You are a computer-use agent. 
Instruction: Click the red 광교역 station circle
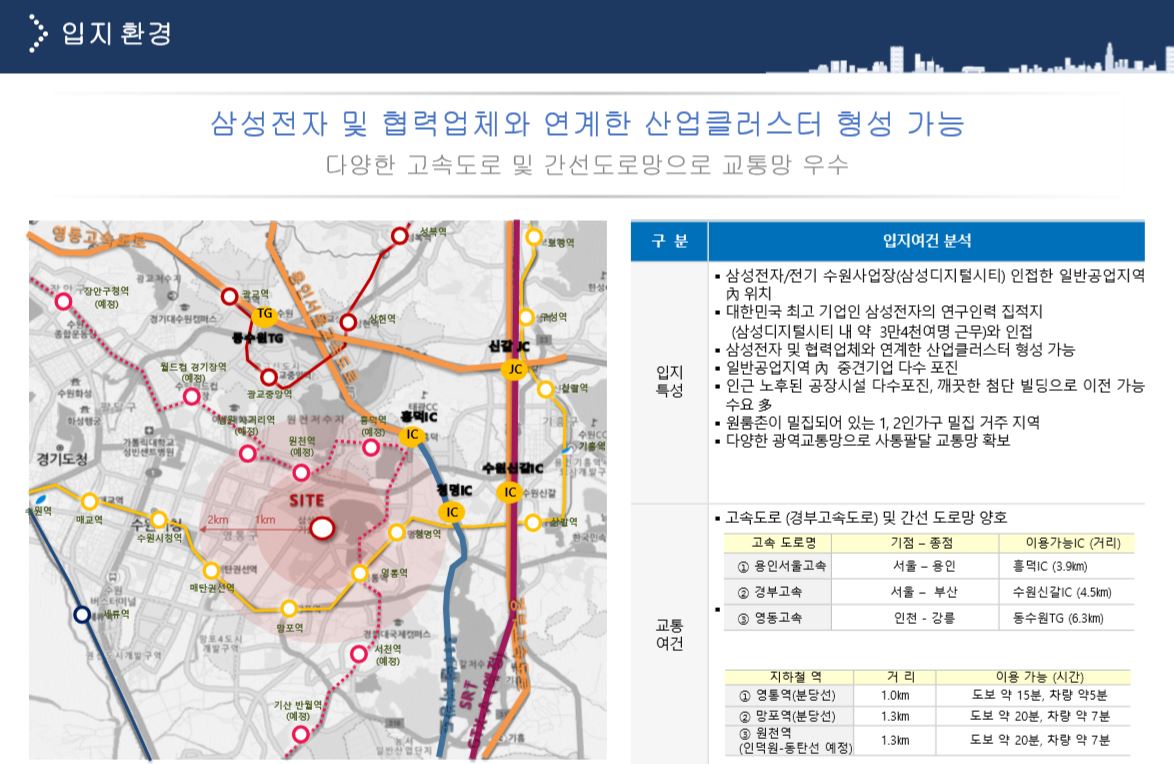click(230, 297)
